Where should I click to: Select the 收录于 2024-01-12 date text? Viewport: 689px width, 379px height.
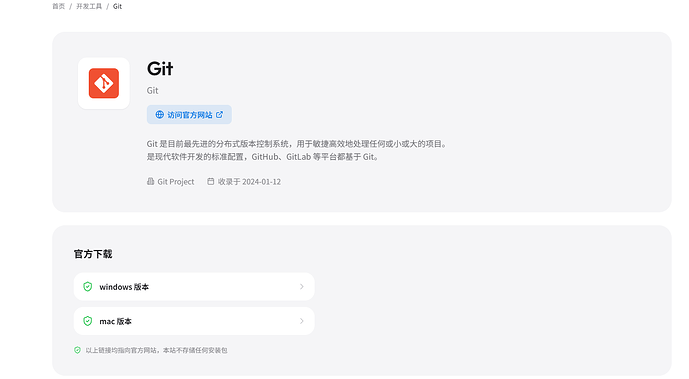tap(249, 181)
